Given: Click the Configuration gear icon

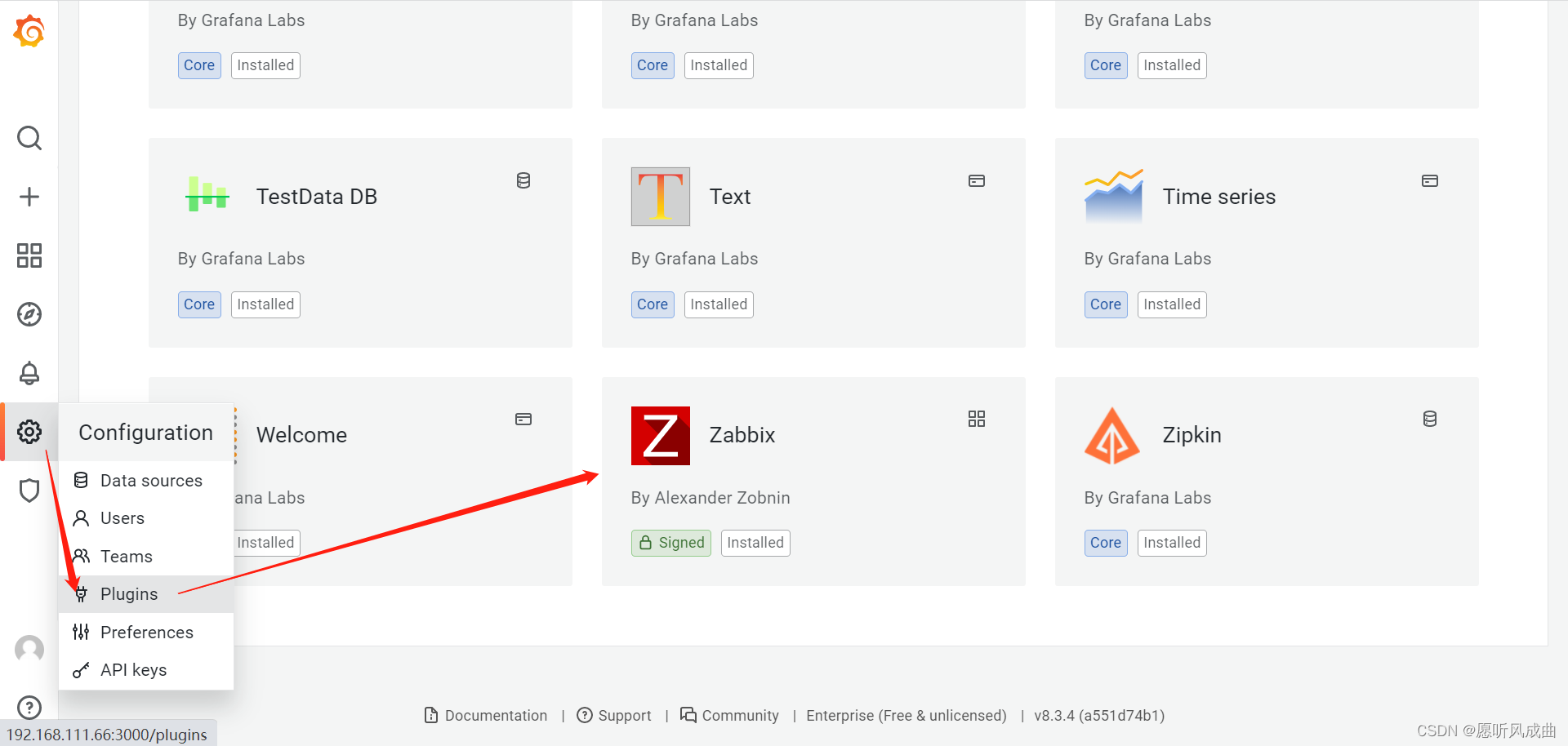Looking at the screenshot, I should 29,432.
